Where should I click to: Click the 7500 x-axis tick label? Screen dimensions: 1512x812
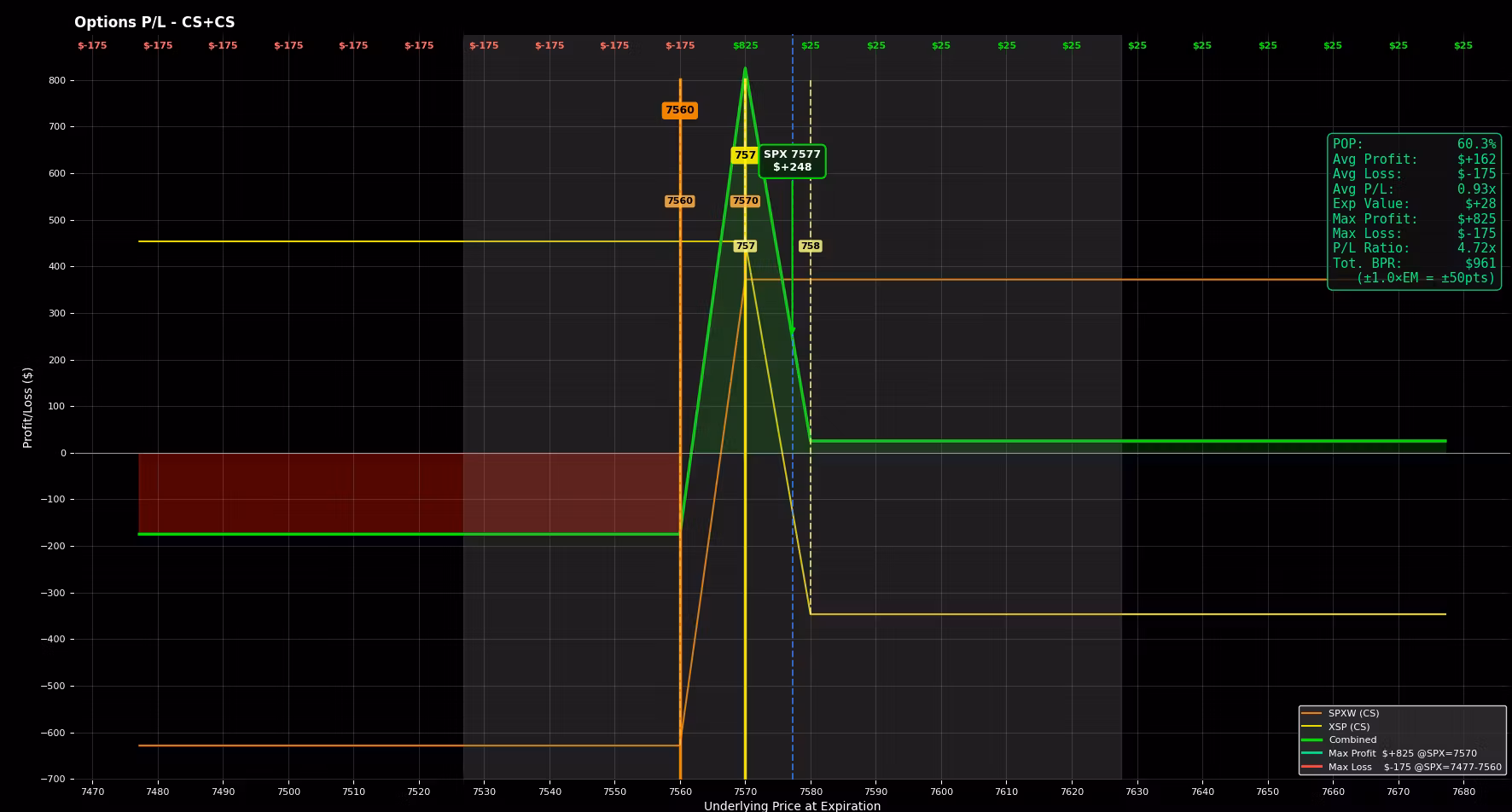point(288,792)
